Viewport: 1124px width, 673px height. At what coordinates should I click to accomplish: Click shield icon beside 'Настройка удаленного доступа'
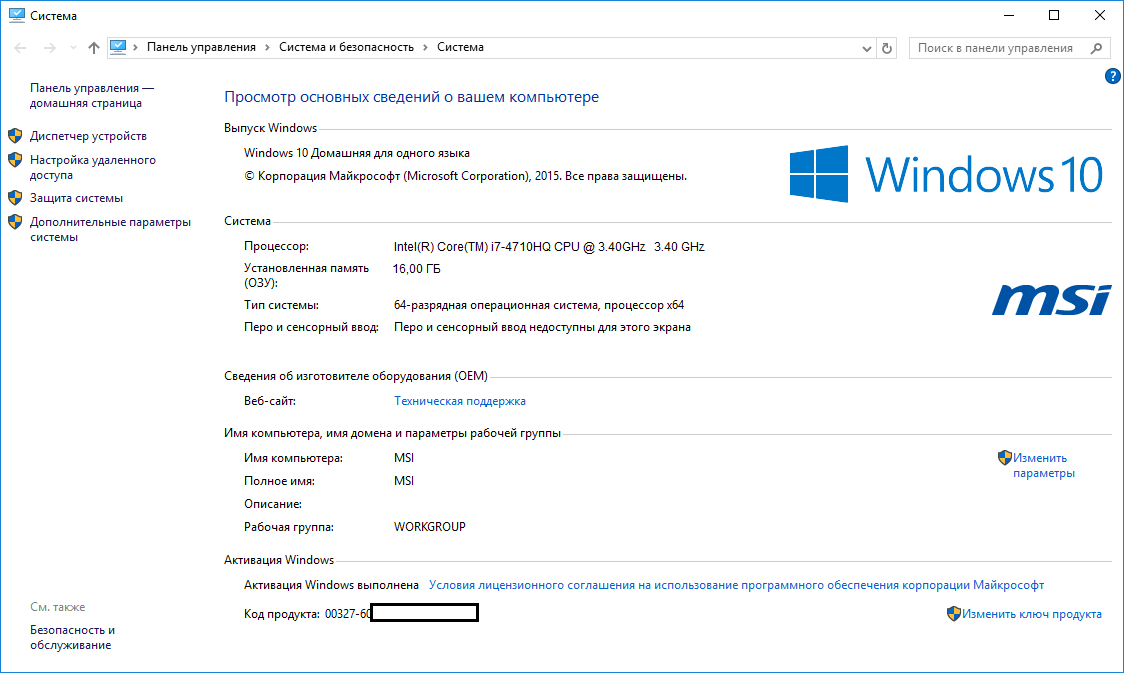pyautogui.click(x=15, y=160)
